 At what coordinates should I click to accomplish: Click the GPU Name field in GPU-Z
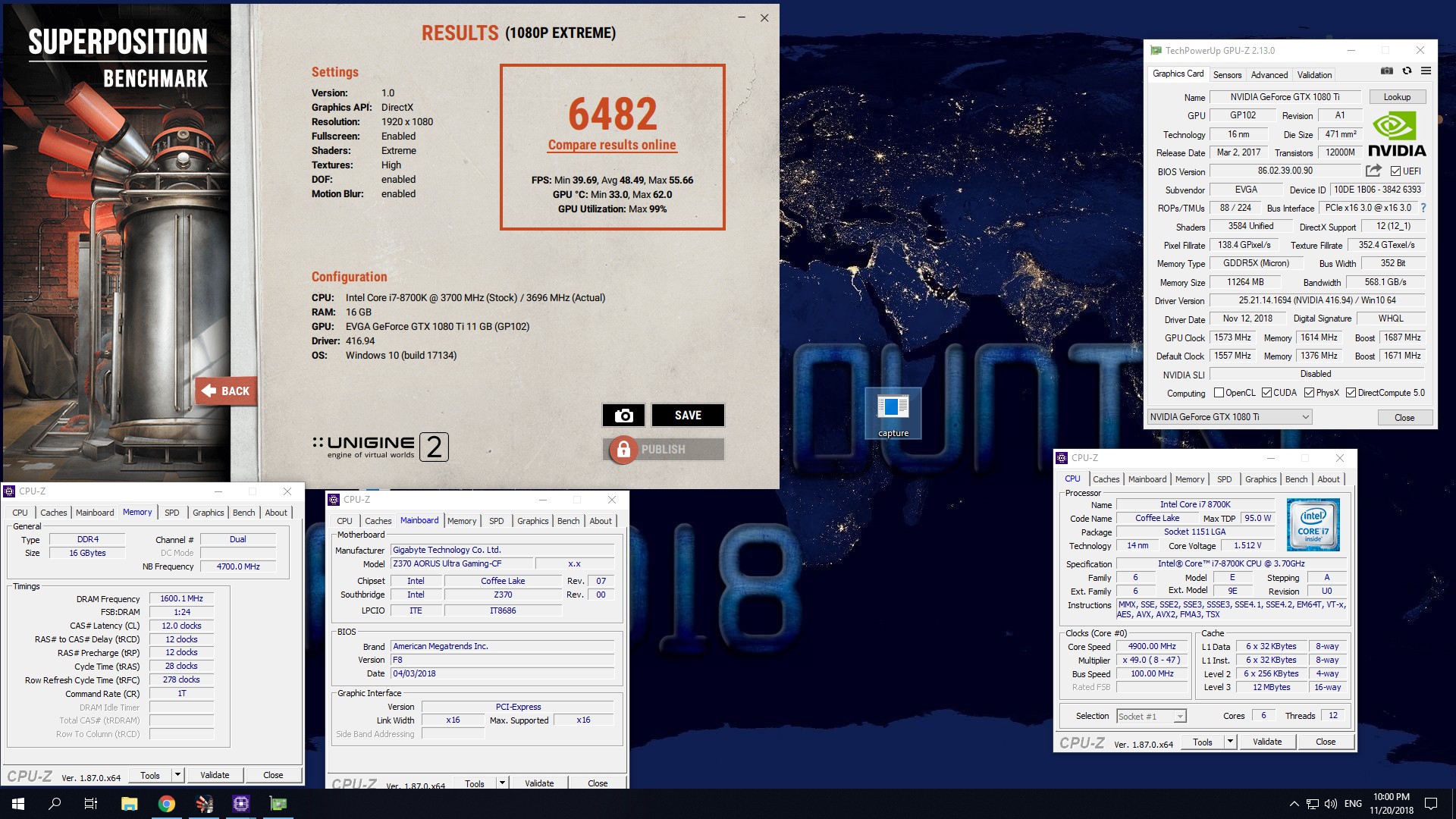coord(1285,97)
